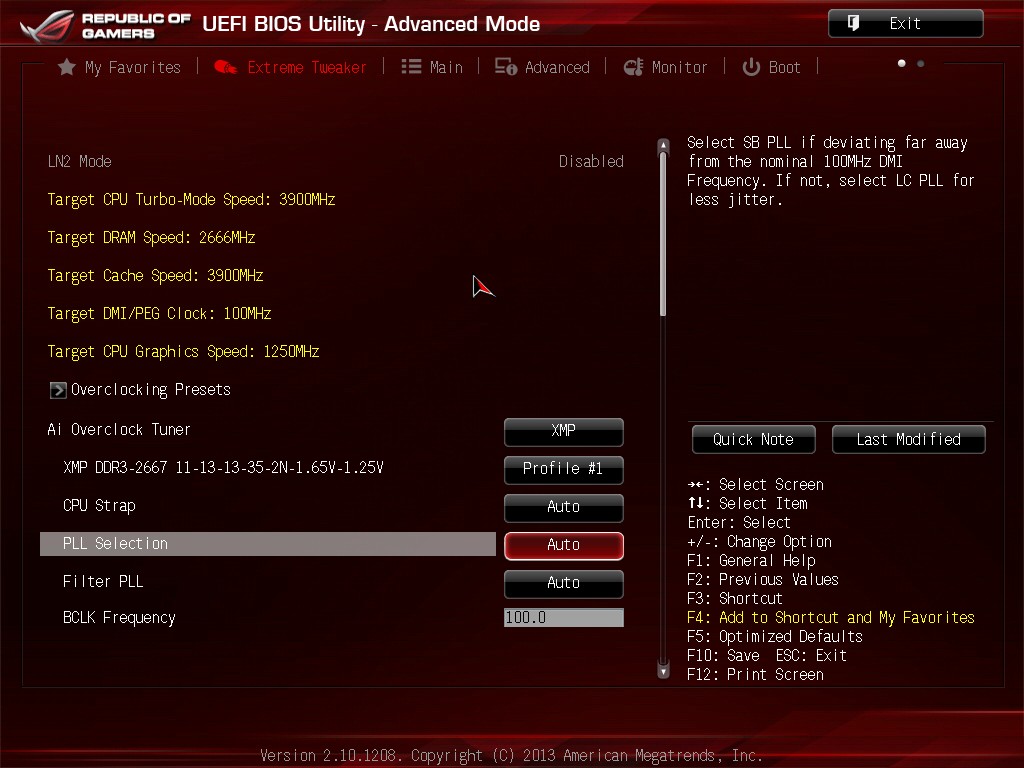Click Target DRAM Speed 2666MHz text
The height and width of the screenshot is (768, 1024).
click(151, 238)
